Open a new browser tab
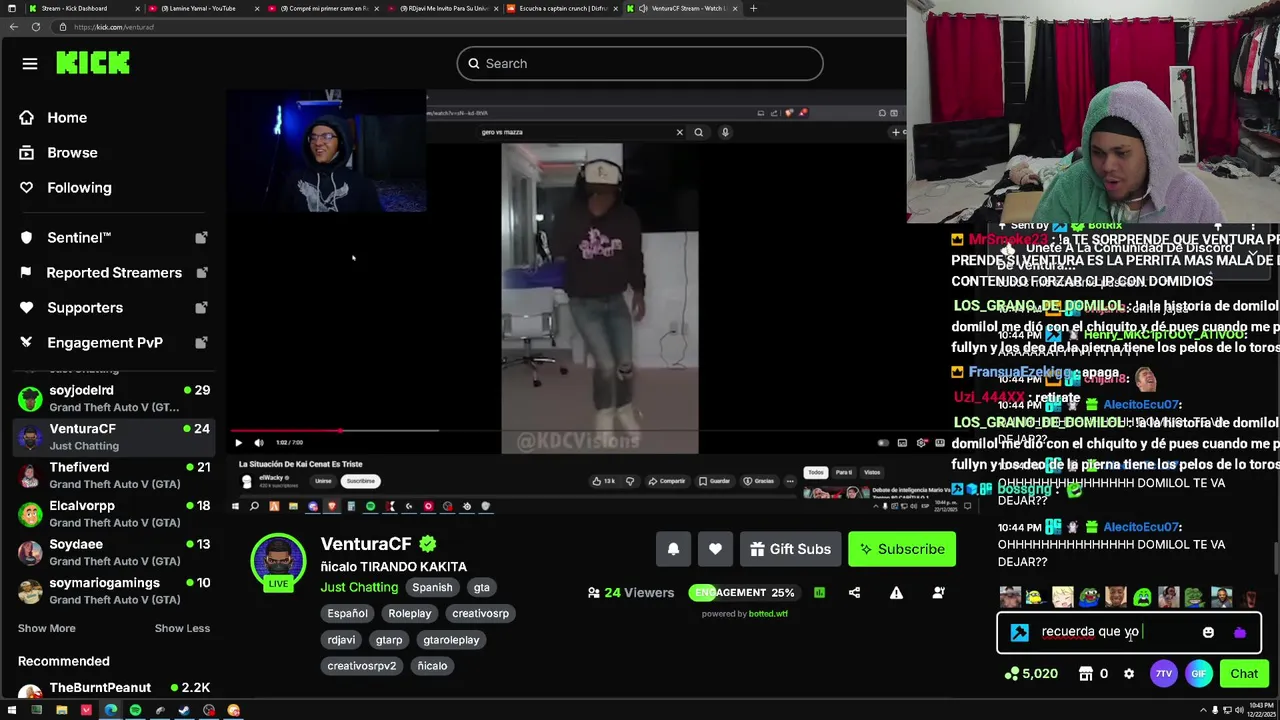The width and height of the screenshot is (1280, 720). (753, 8)
